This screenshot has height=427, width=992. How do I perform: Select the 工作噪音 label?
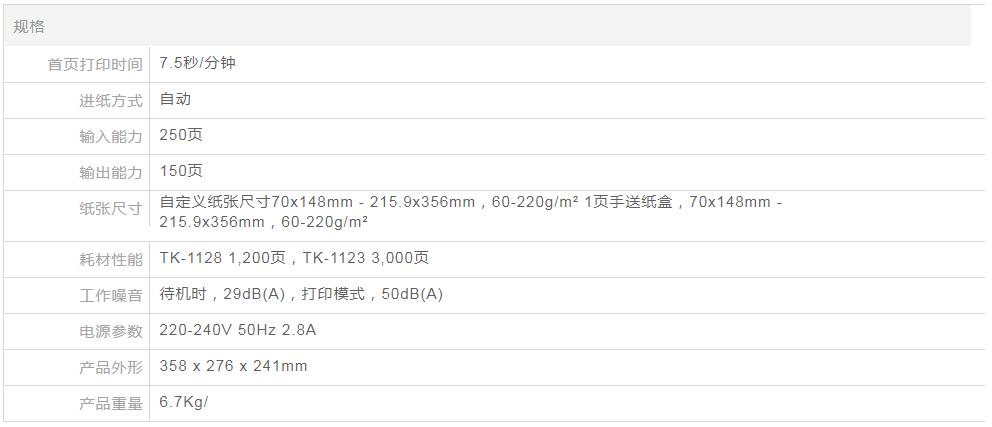(111, 295)
